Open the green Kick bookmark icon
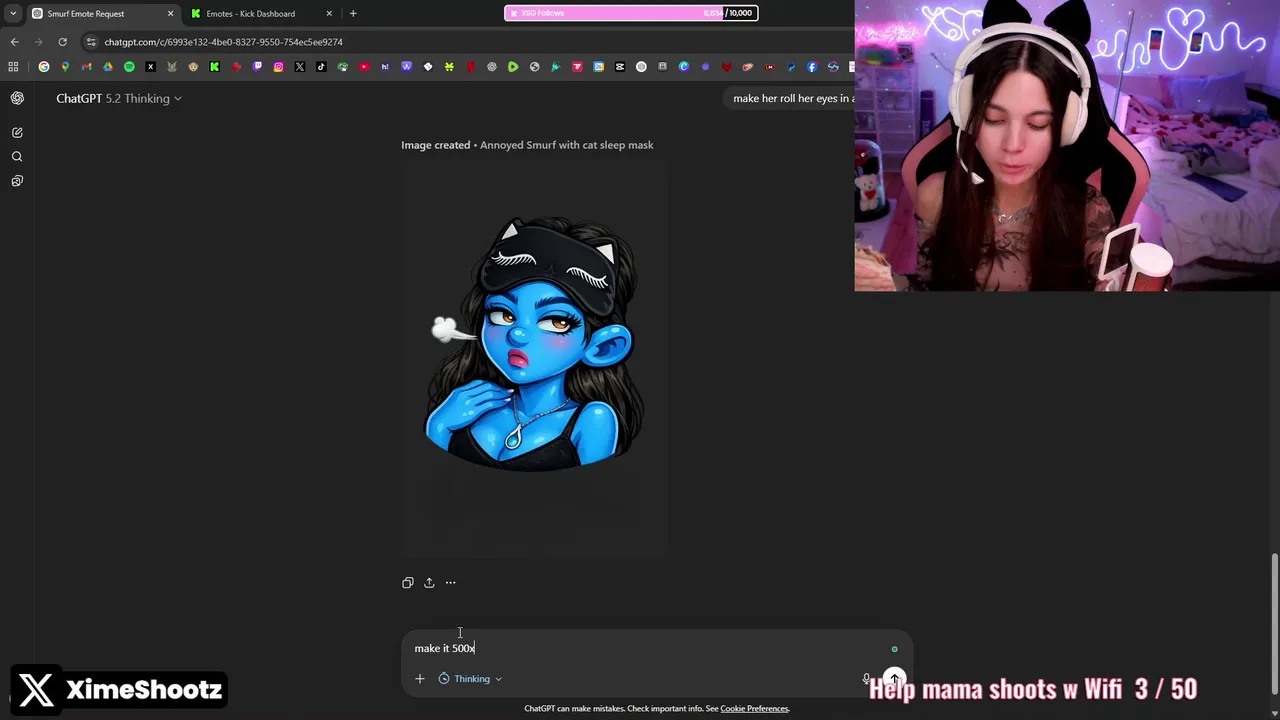 214,67
